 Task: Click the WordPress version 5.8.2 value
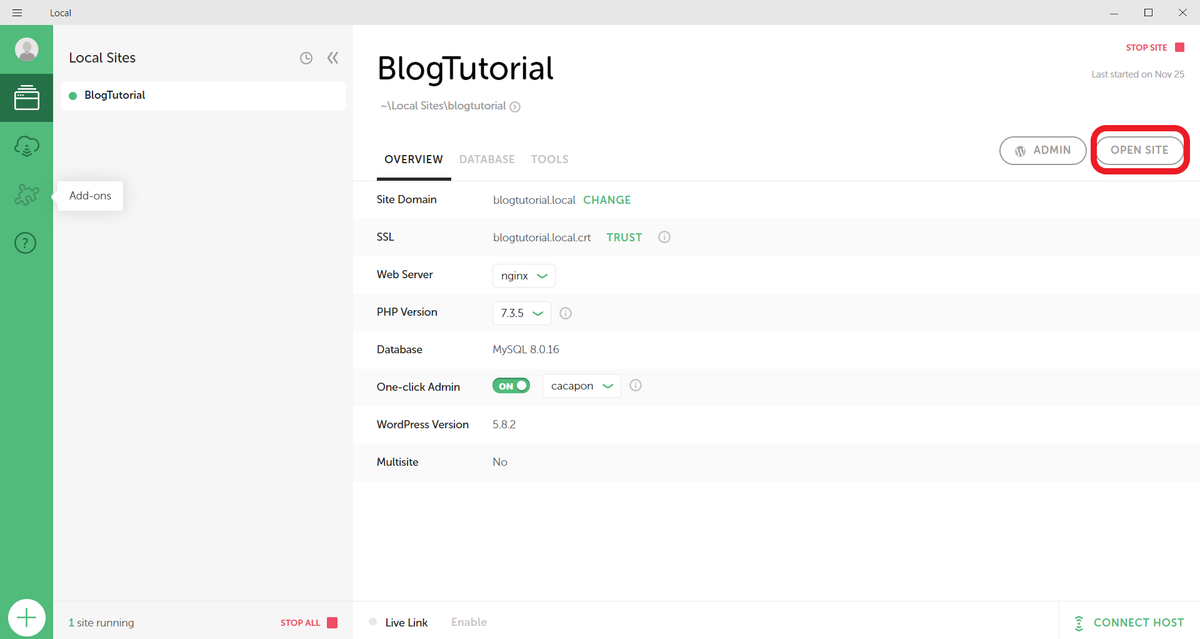(x=504, y=425)
